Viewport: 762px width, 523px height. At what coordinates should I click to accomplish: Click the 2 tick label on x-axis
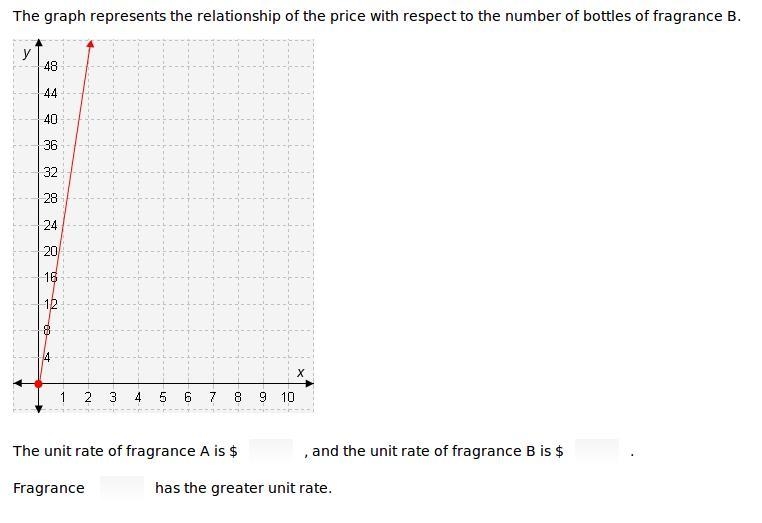coord(88,398)
